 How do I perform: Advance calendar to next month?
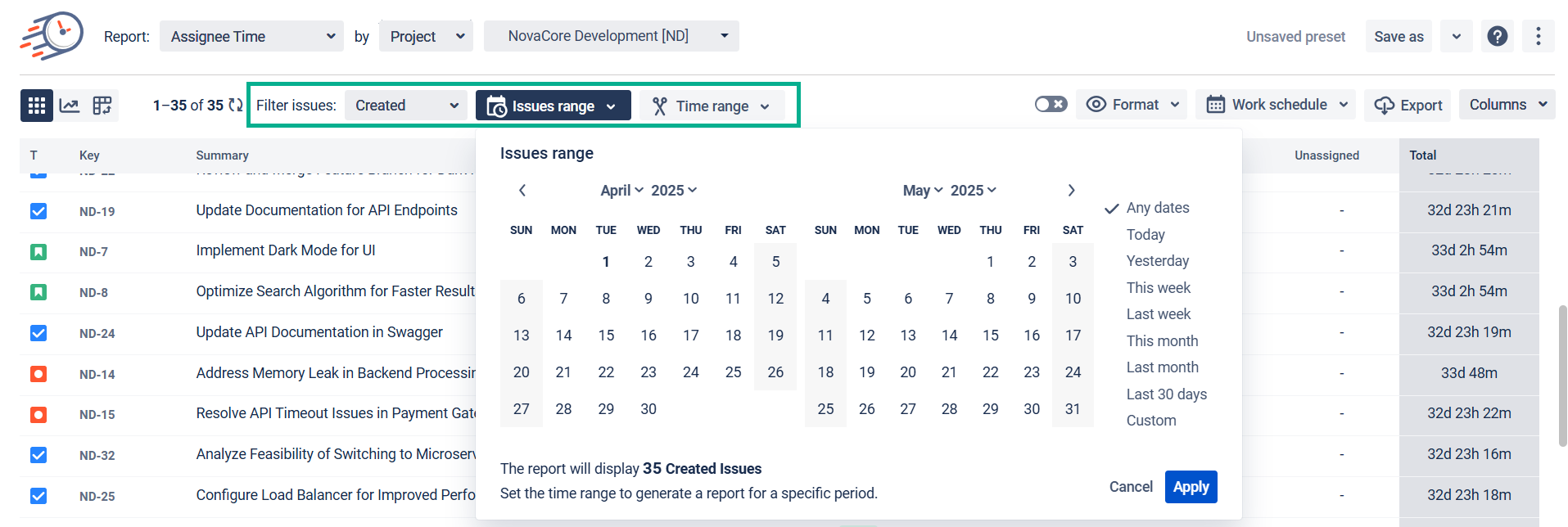tap(1071, 191)
